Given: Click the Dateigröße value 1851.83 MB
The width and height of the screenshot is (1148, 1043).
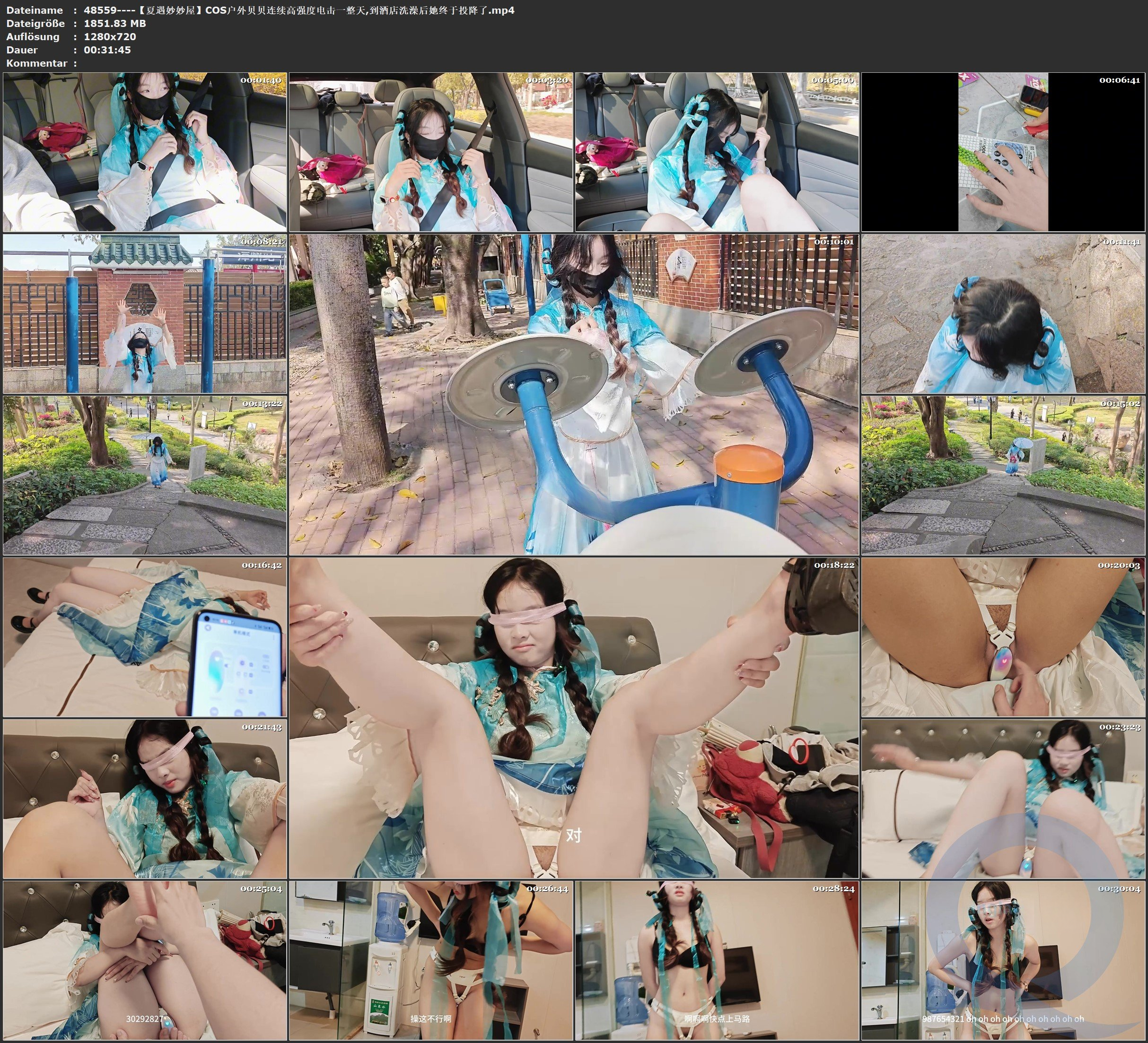Looking at the screenshot, I should 114,23.
